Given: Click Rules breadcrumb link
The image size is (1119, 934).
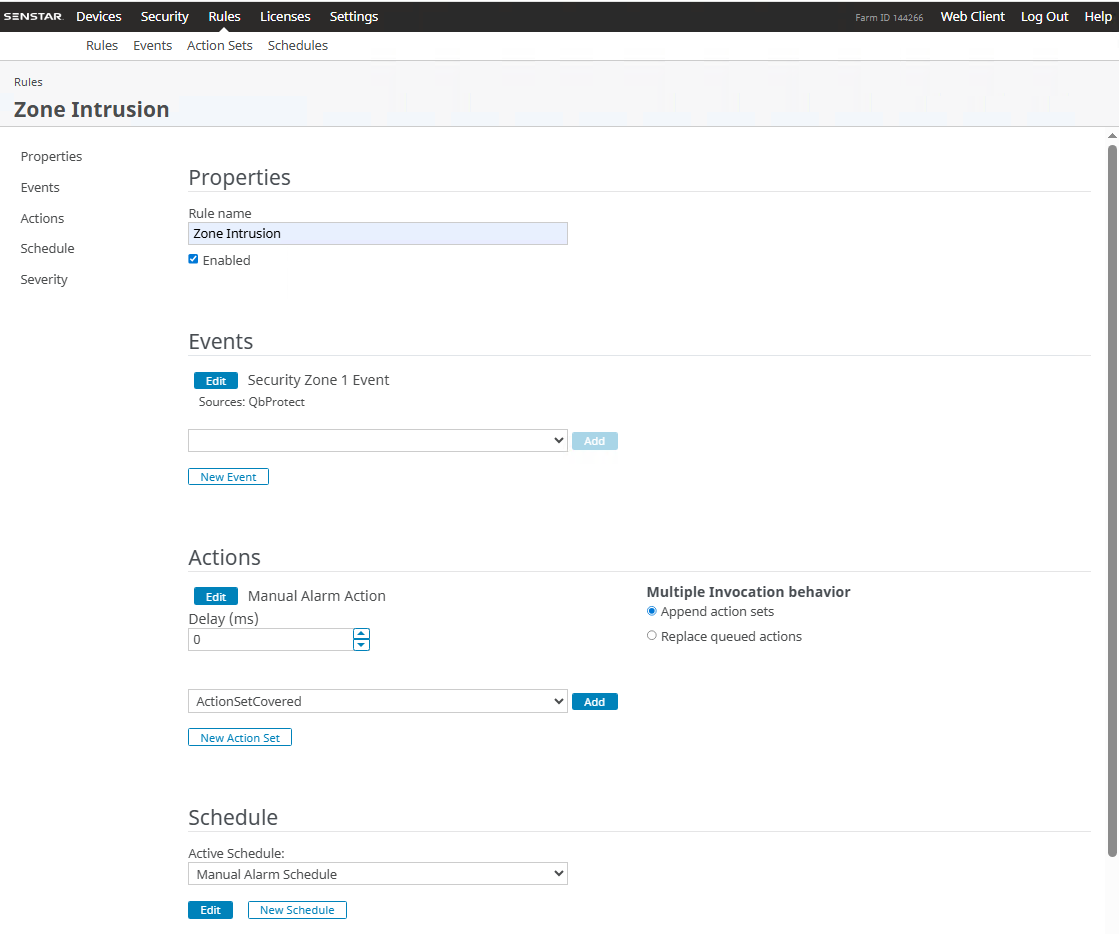Looking at the screenshot, I should 28,82.
